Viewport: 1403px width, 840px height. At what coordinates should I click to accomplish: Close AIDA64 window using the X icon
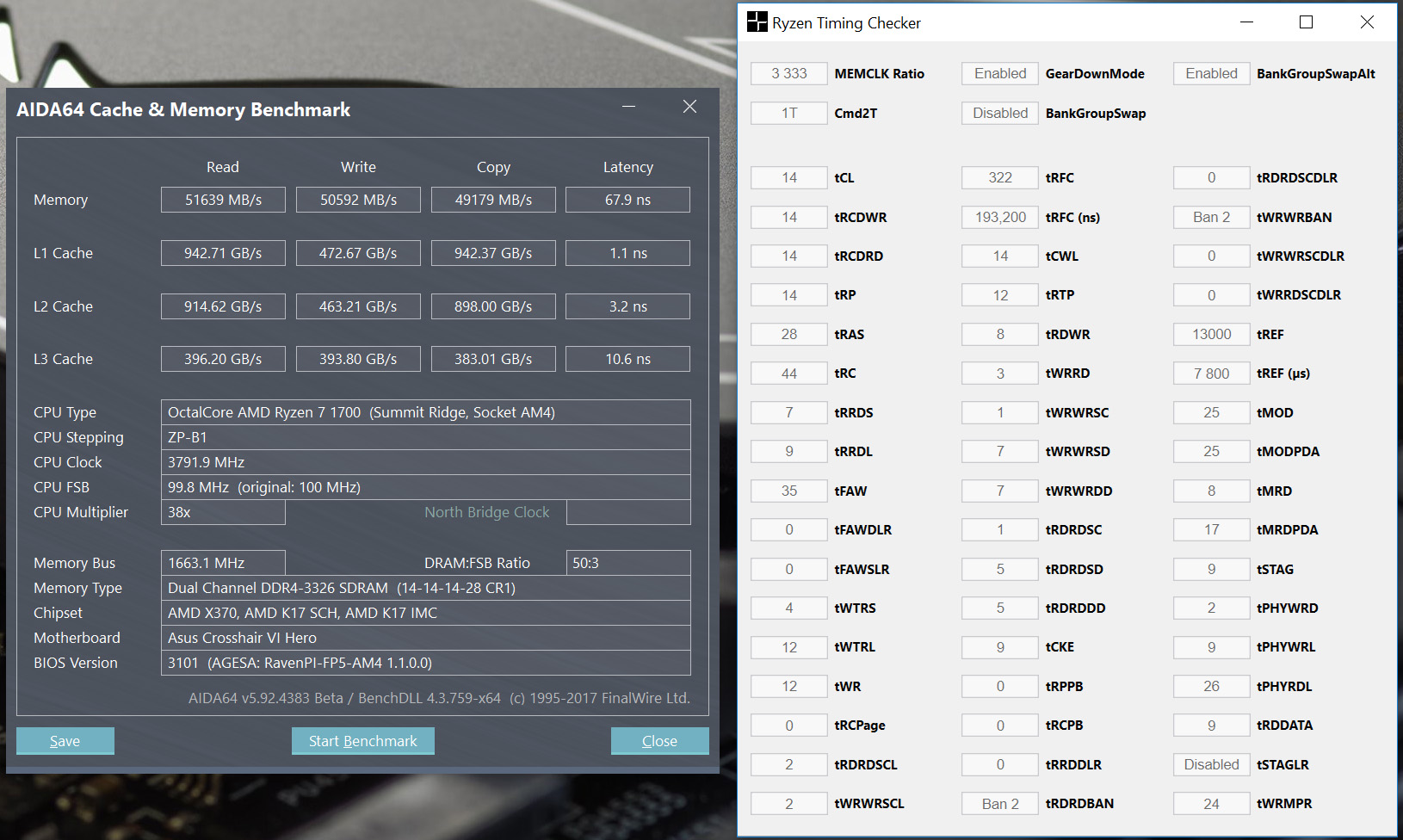[689, 107]
